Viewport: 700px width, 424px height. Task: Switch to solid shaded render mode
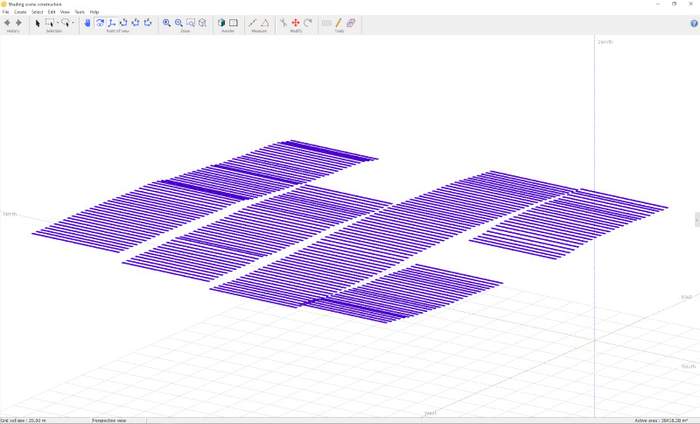[x=221, y=23]
